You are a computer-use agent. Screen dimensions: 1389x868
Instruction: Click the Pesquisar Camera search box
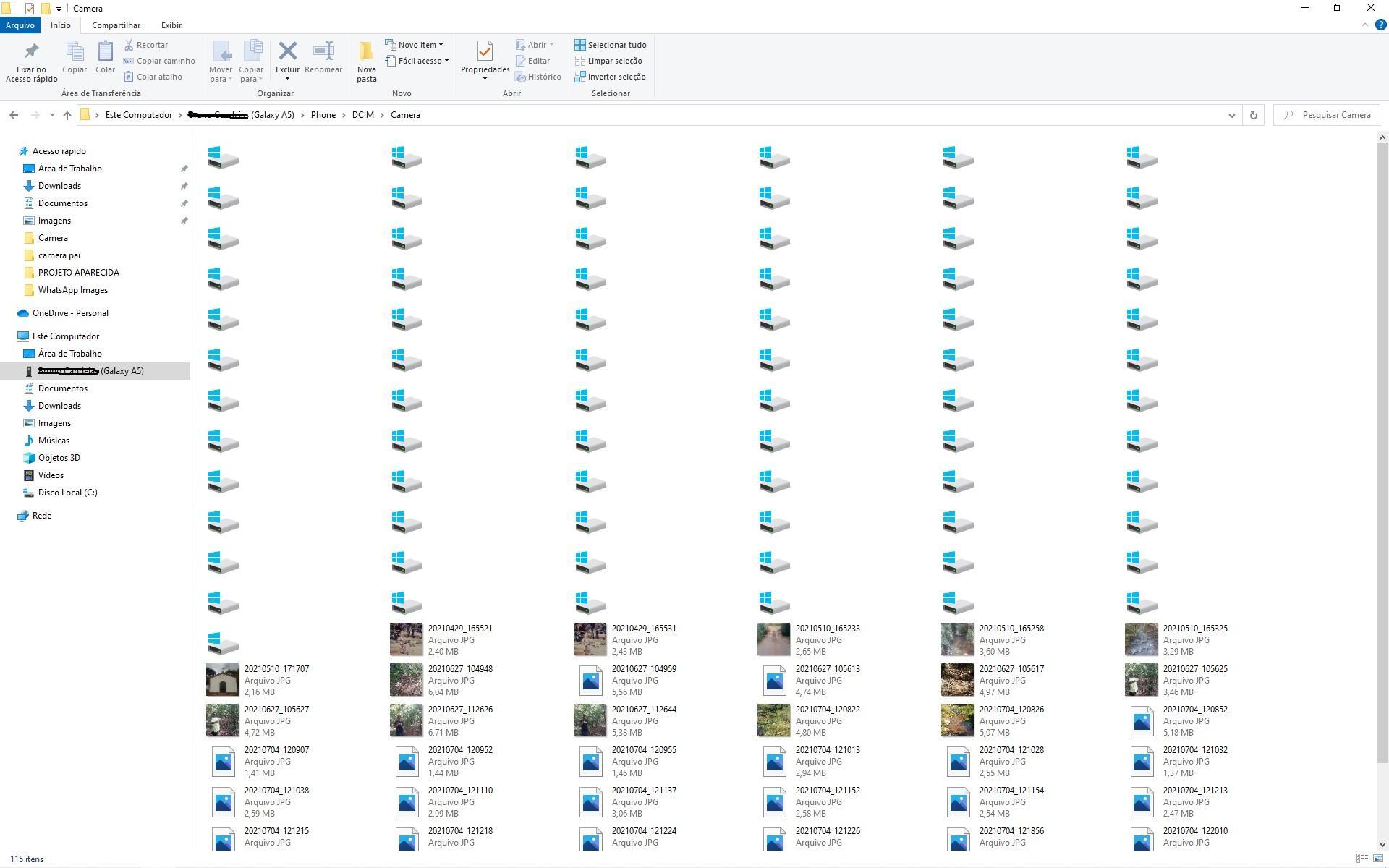coord(1328,115)
